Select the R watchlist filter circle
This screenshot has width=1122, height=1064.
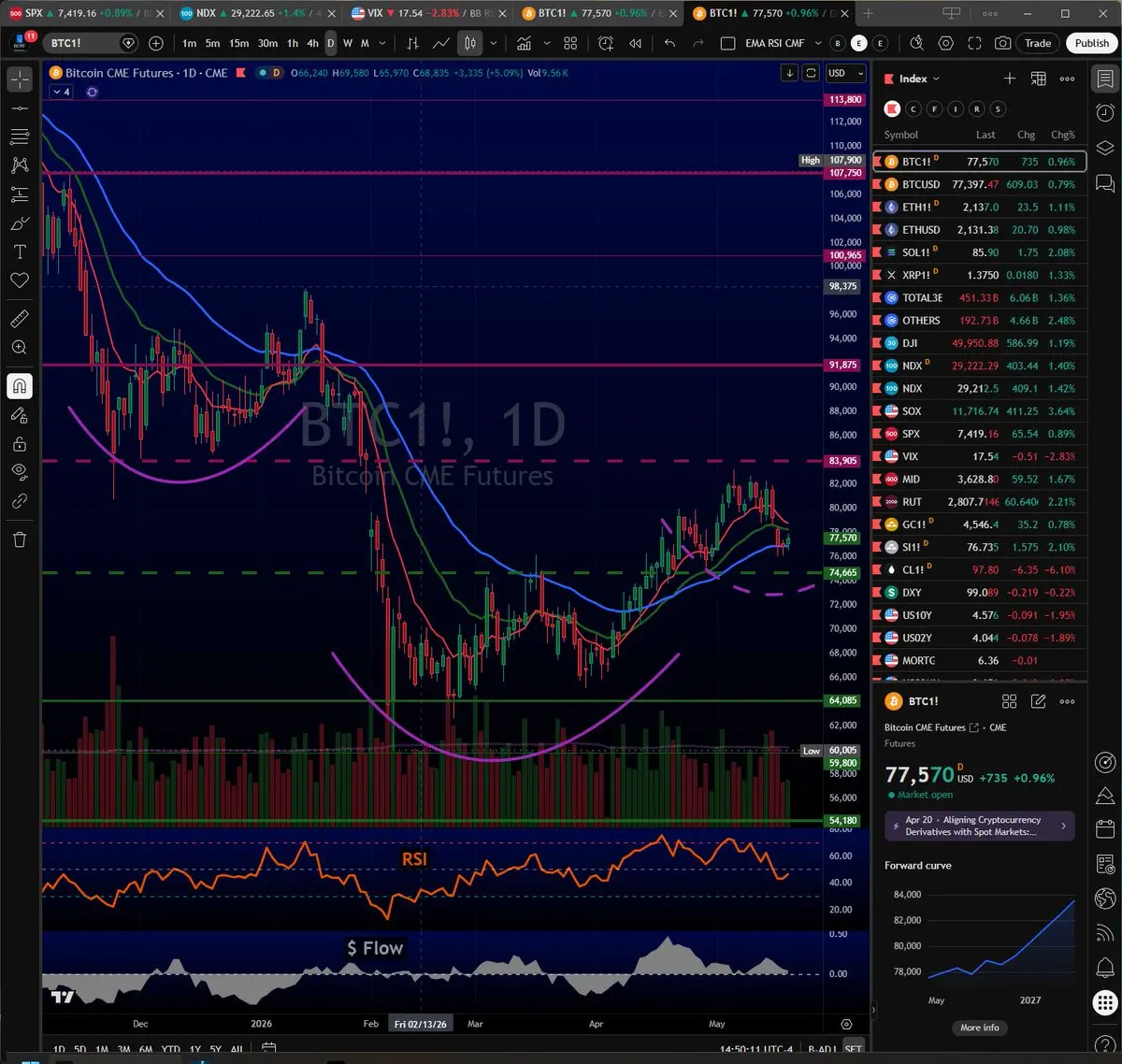pos(977,109)
